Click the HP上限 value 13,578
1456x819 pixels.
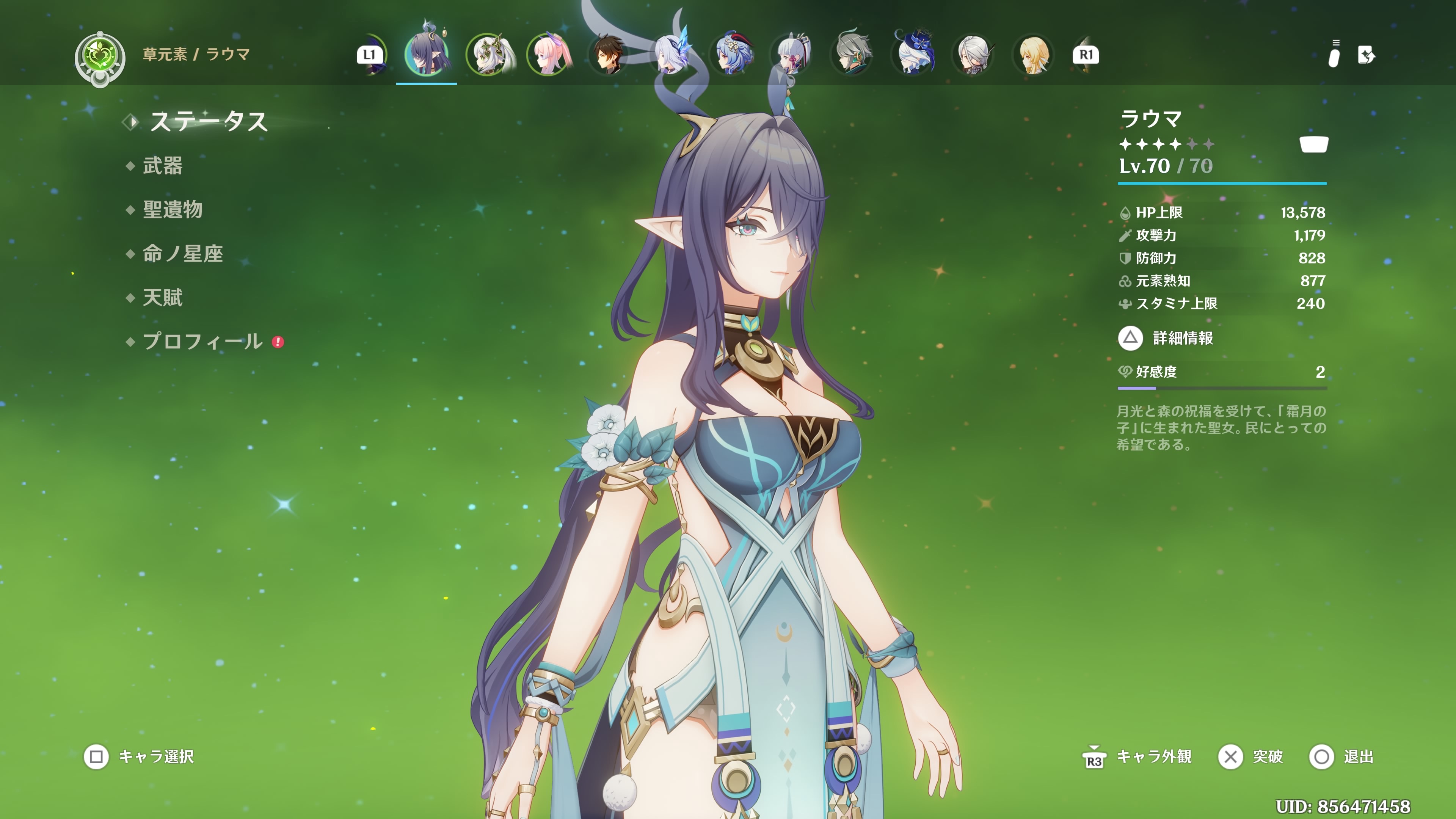(1303, 212)
